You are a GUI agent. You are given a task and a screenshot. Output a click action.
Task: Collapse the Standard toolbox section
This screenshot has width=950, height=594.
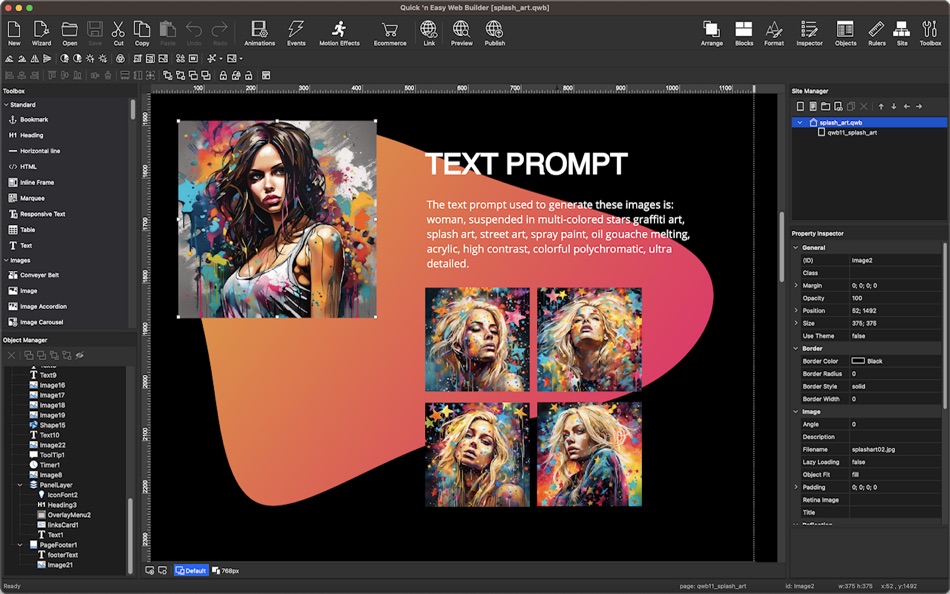tap(7, 105)
